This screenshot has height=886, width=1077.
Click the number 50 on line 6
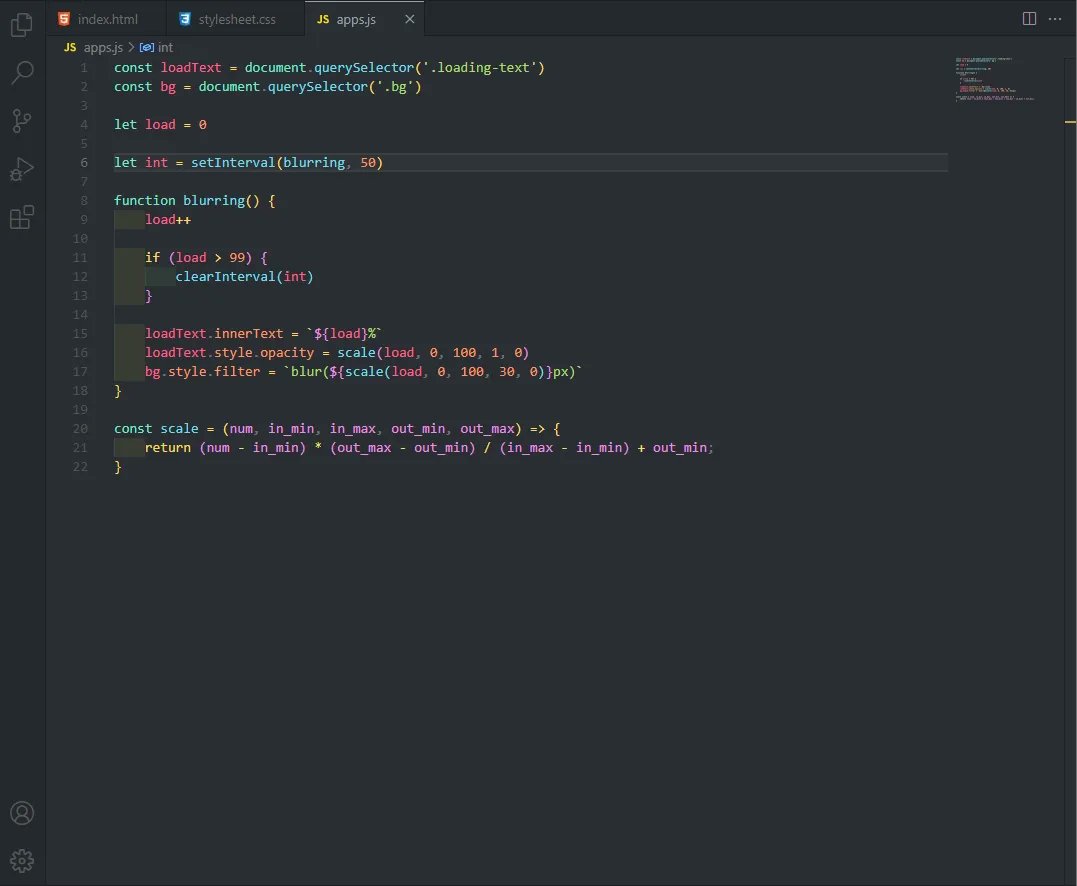[x=368, y=163]
